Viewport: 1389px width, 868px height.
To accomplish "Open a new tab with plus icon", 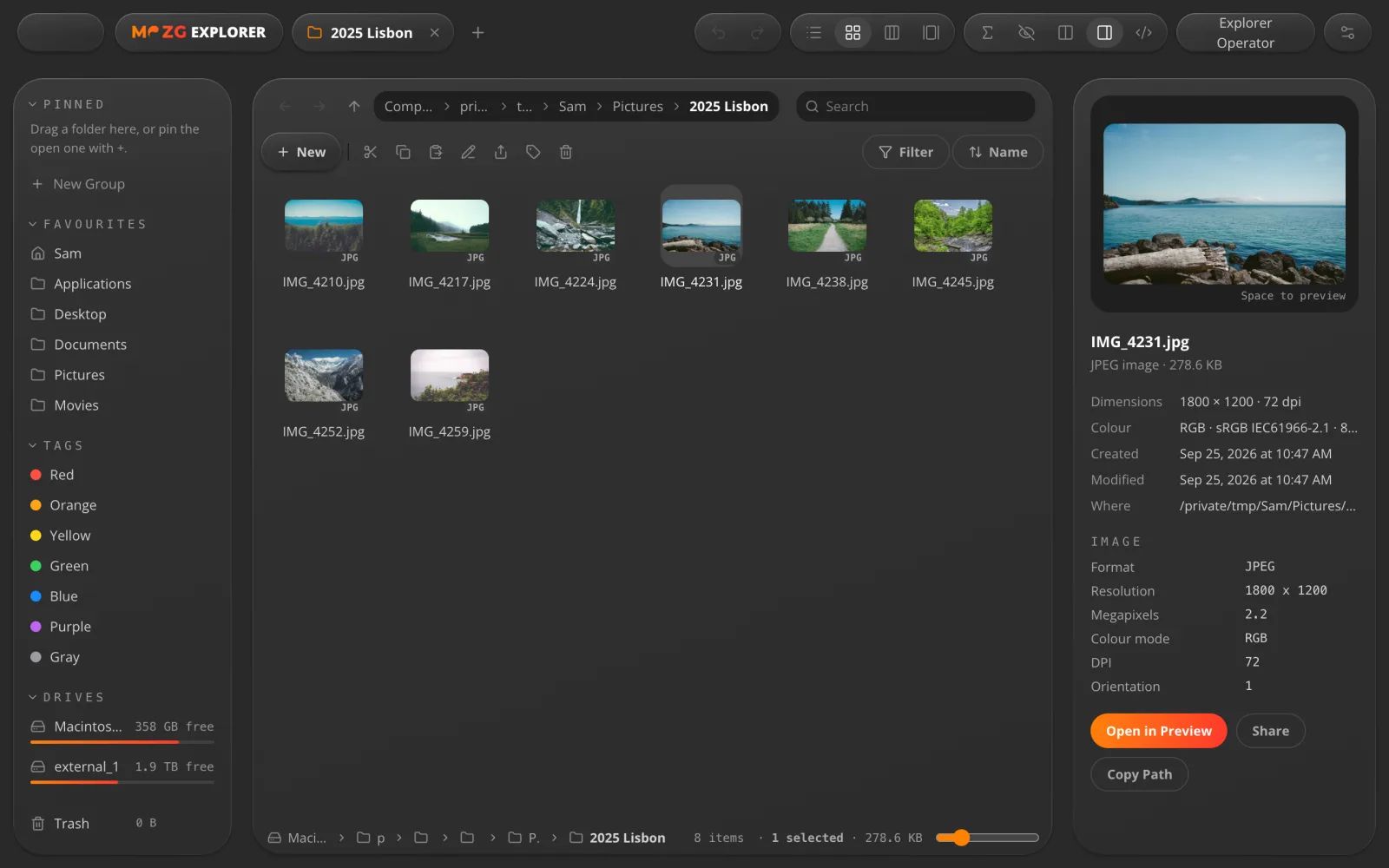I will [x=477, y=33].
